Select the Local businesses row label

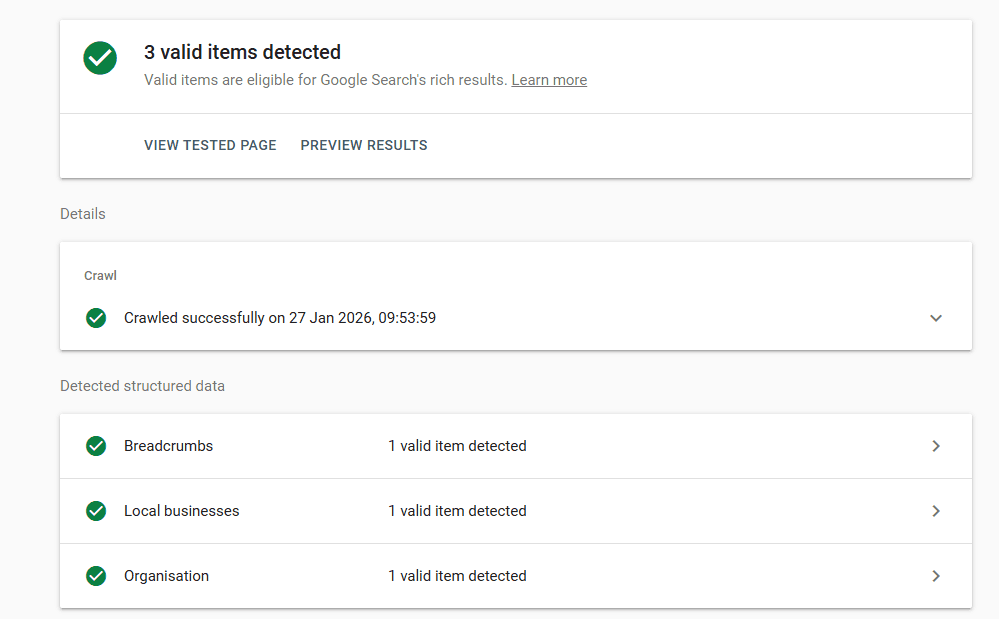(x=182, y=511)
